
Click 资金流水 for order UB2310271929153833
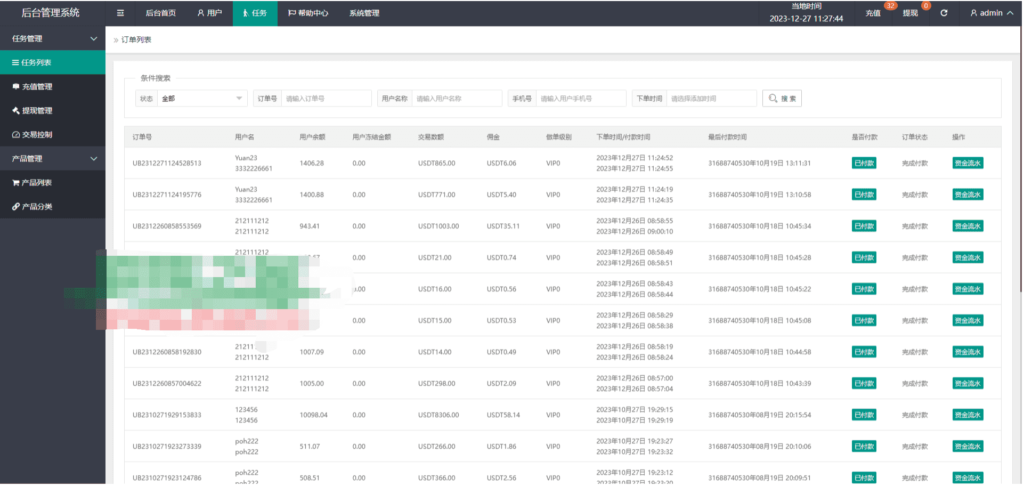click(x=968, y=415)
